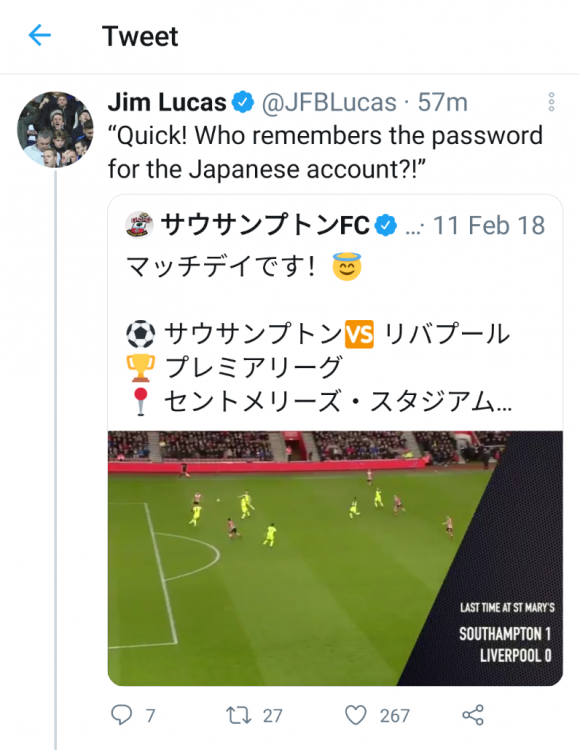Viewport: 580px width, 750px height.
Task: Open the 57m timestamp
Action: (443, 102)
